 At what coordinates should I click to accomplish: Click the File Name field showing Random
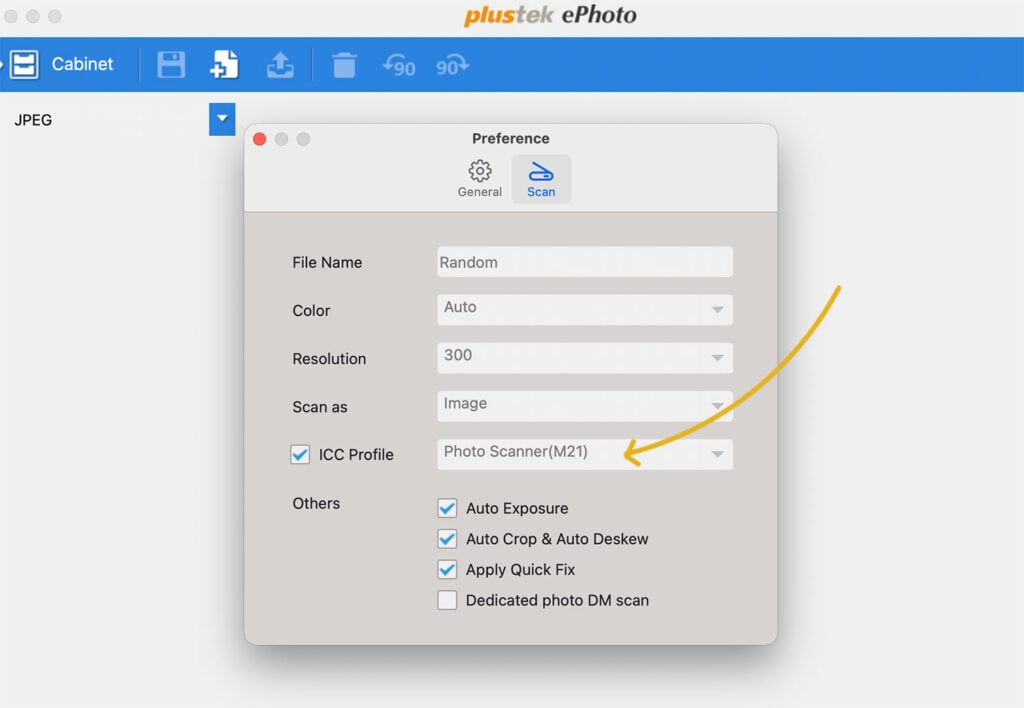(584, 261)
